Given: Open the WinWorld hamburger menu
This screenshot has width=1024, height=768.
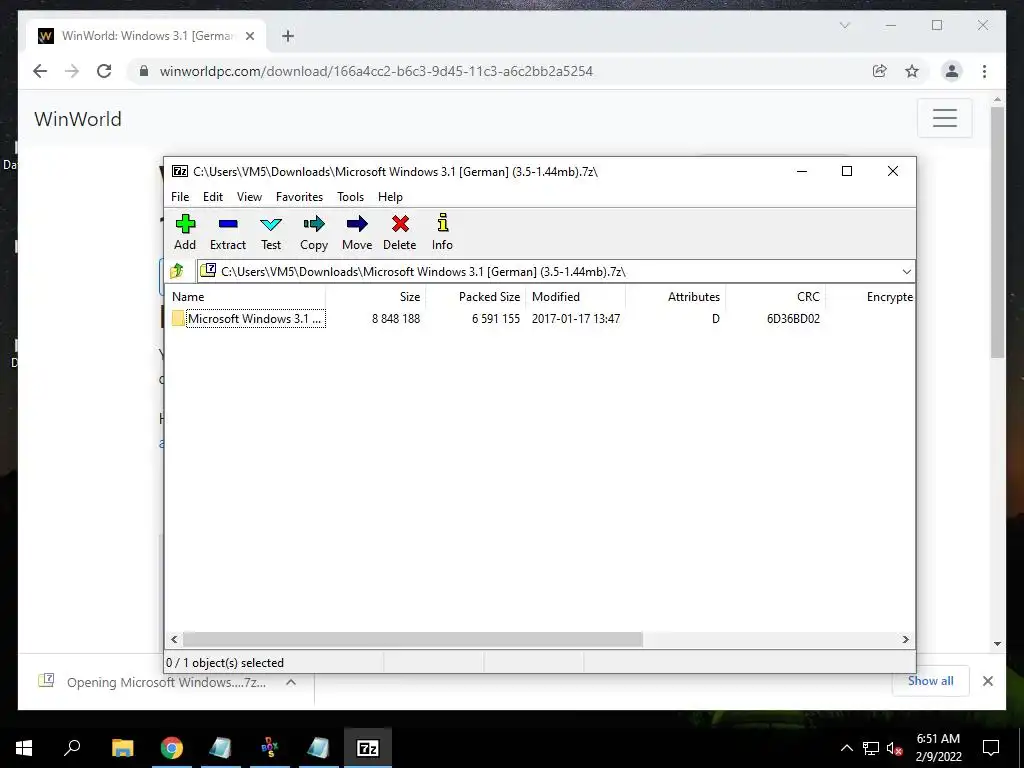Looking at the screenshot, I should [x=944, y=118].
